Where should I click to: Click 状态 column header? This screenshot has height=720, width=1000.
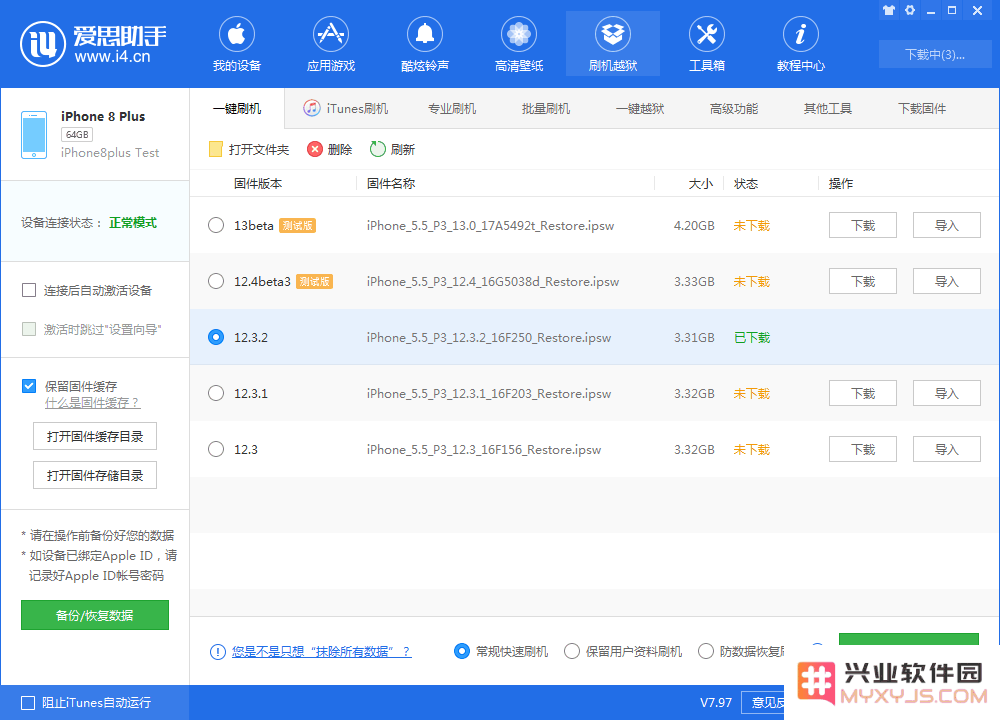point(746,184)
